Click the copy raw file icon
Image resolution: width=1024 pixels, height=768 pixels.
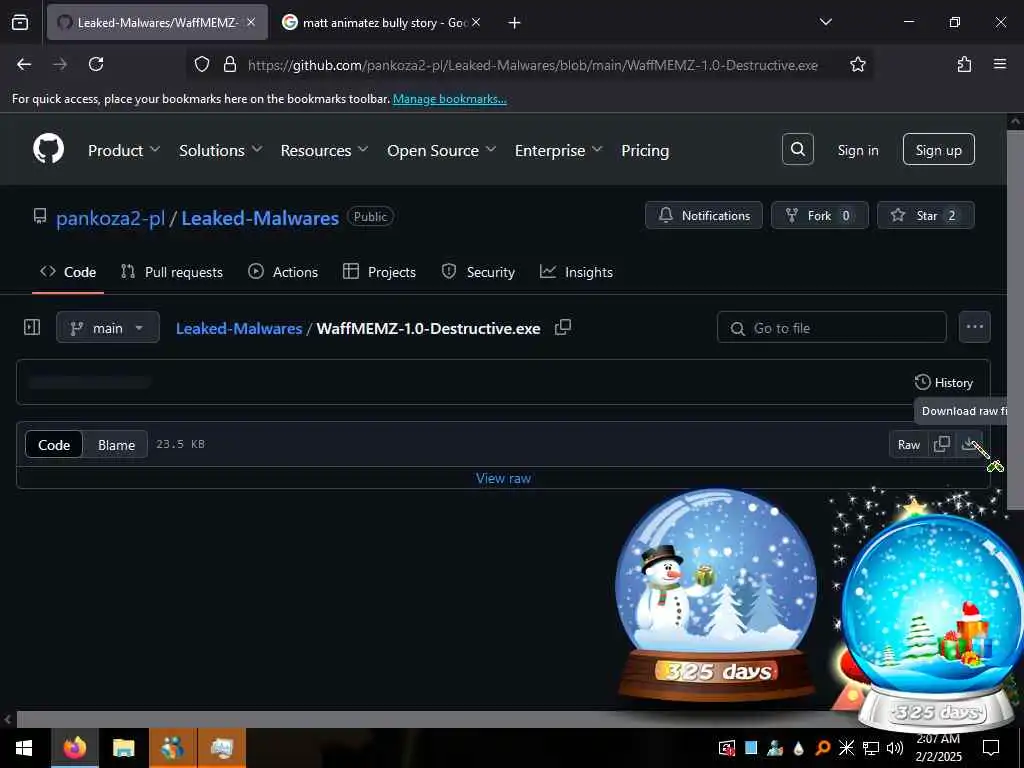[942, 444]
